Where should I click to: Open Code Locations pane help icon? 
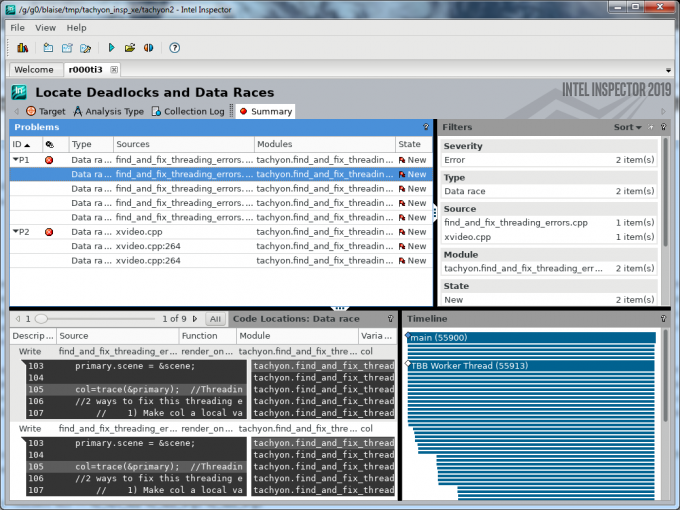(x=390, y=319)
